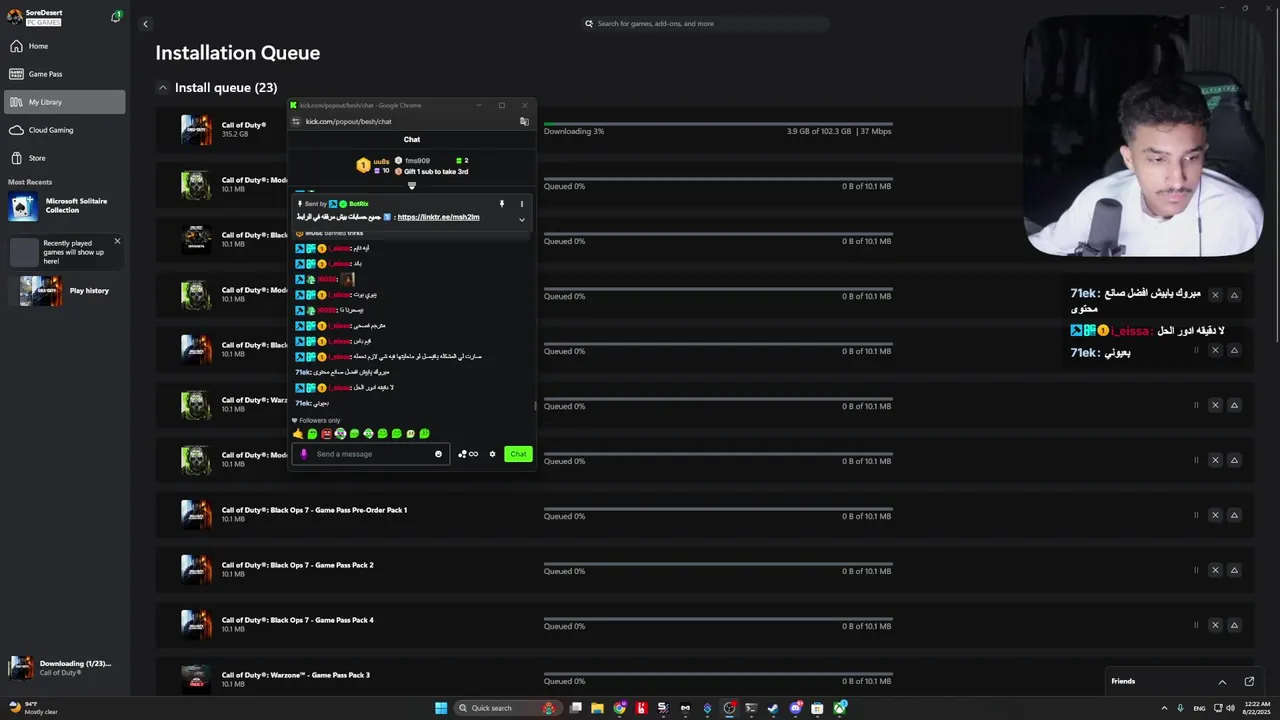Viewport: 1280px width, 720px height.
Task: Open Warzone Game Pass Pack 3 title
Action: click(x=296, y=675)
